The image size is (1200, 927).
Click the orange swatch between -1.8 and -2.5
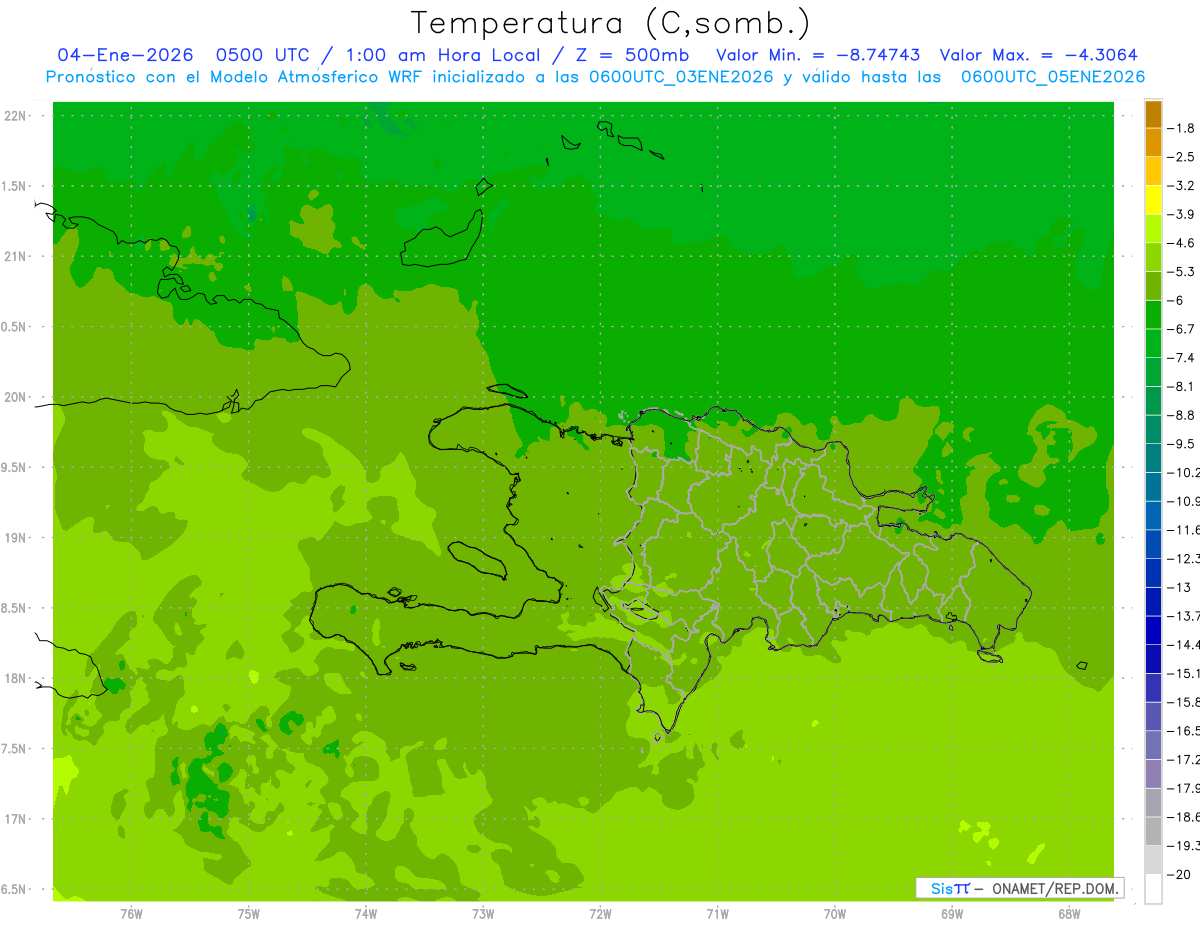[1153, 143]
